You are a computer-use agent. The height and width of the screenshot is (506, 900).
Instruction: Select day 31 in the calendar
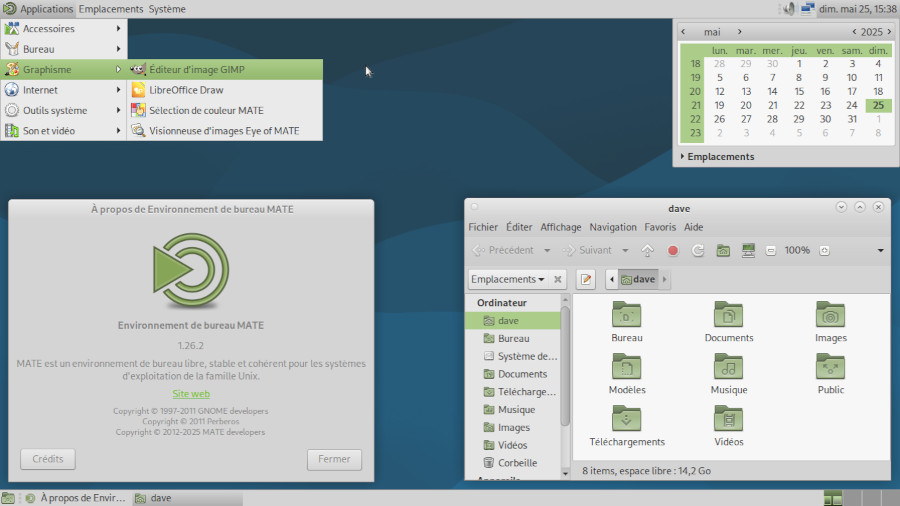(852, 119)
